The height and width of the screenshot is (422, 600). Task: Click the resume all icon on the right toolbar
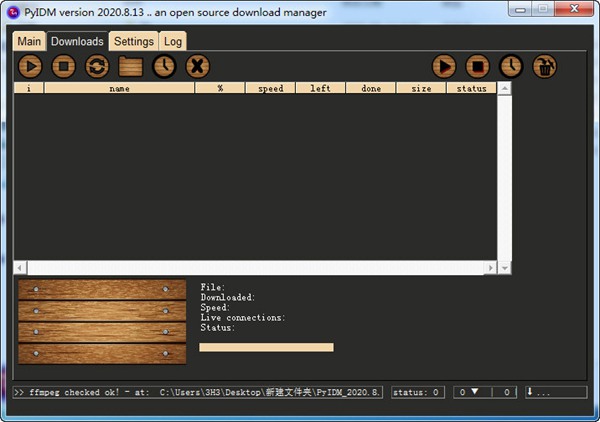(x=444, y=67)
